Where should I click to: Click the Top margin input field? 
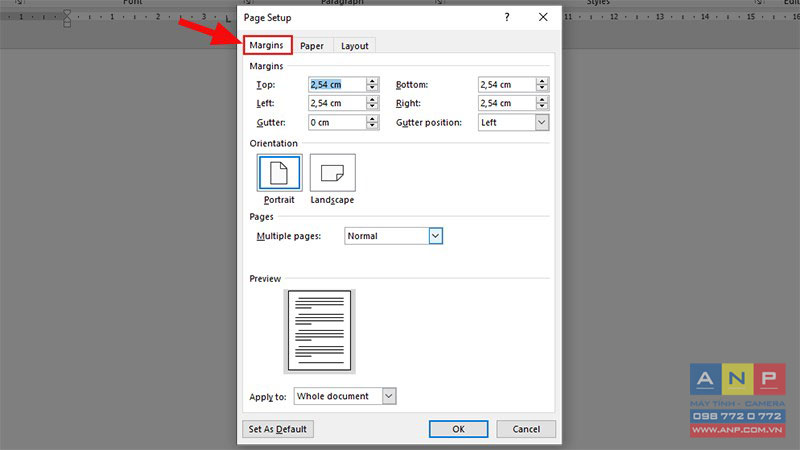(337, 85)
